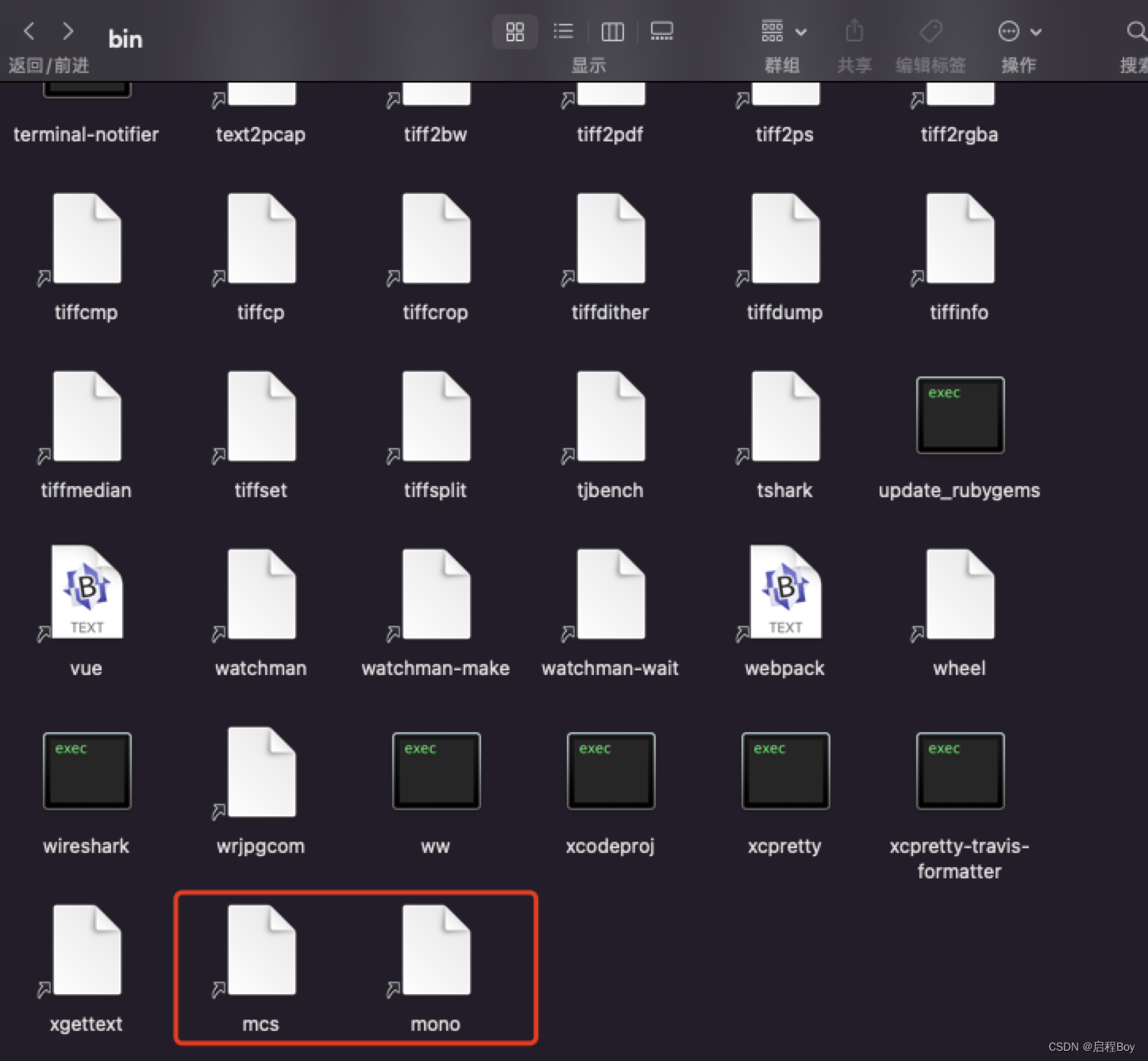Select the tiffcp file icon
The height and width of the screenshot is (1061, 1148).
(261, 238)
